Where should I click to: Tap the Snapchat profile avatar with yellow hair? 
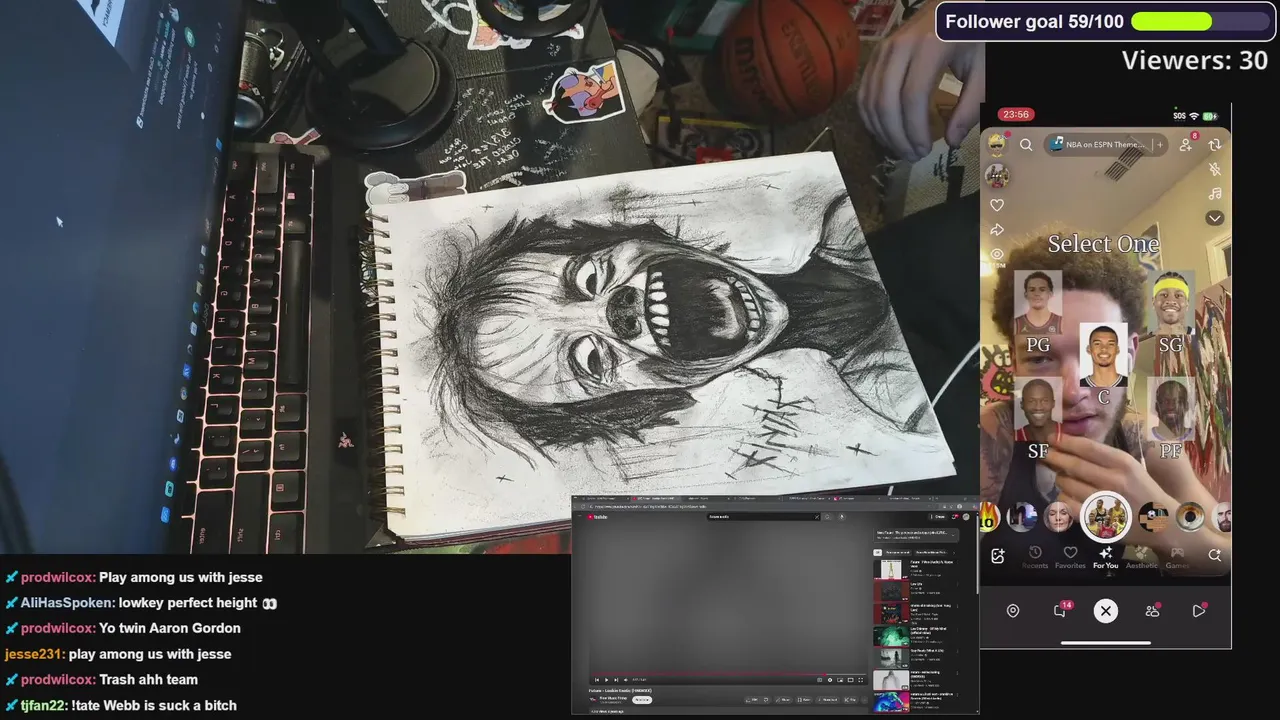[997, 144]
